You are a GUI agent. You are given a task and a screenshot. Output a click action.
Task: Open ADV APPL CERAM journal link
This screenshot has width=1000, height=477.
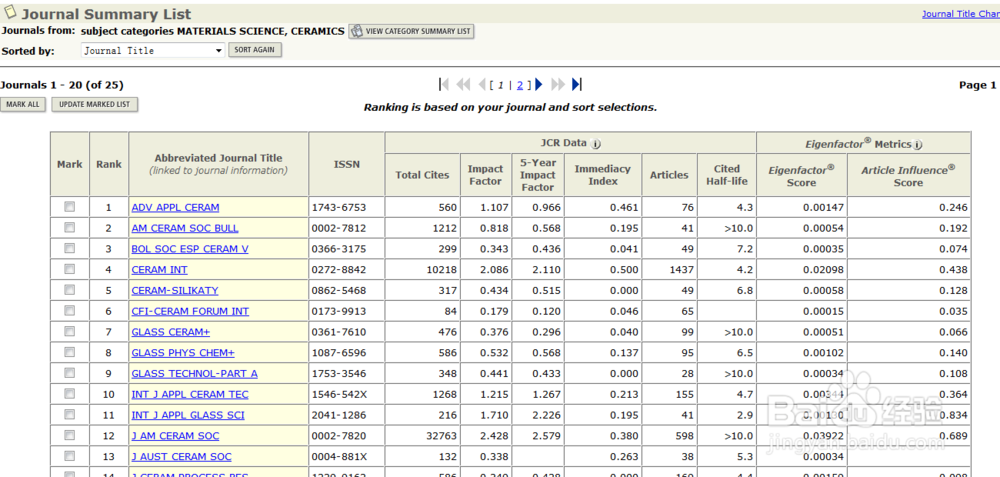click(175, 207)
